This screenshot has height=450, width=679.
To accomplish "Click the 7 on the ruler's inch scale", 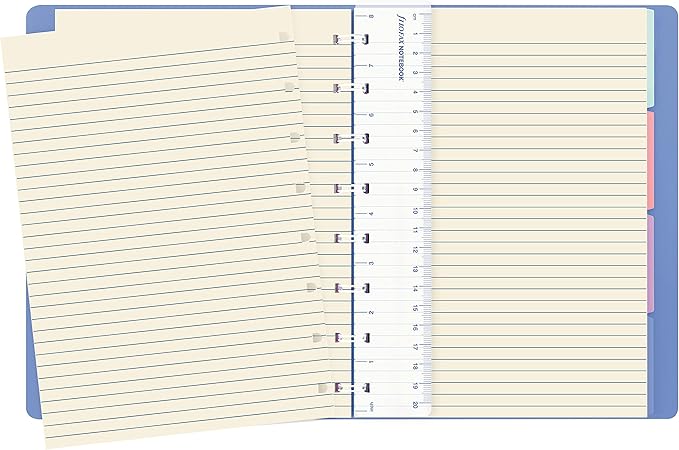I will [x=371, y=66].
